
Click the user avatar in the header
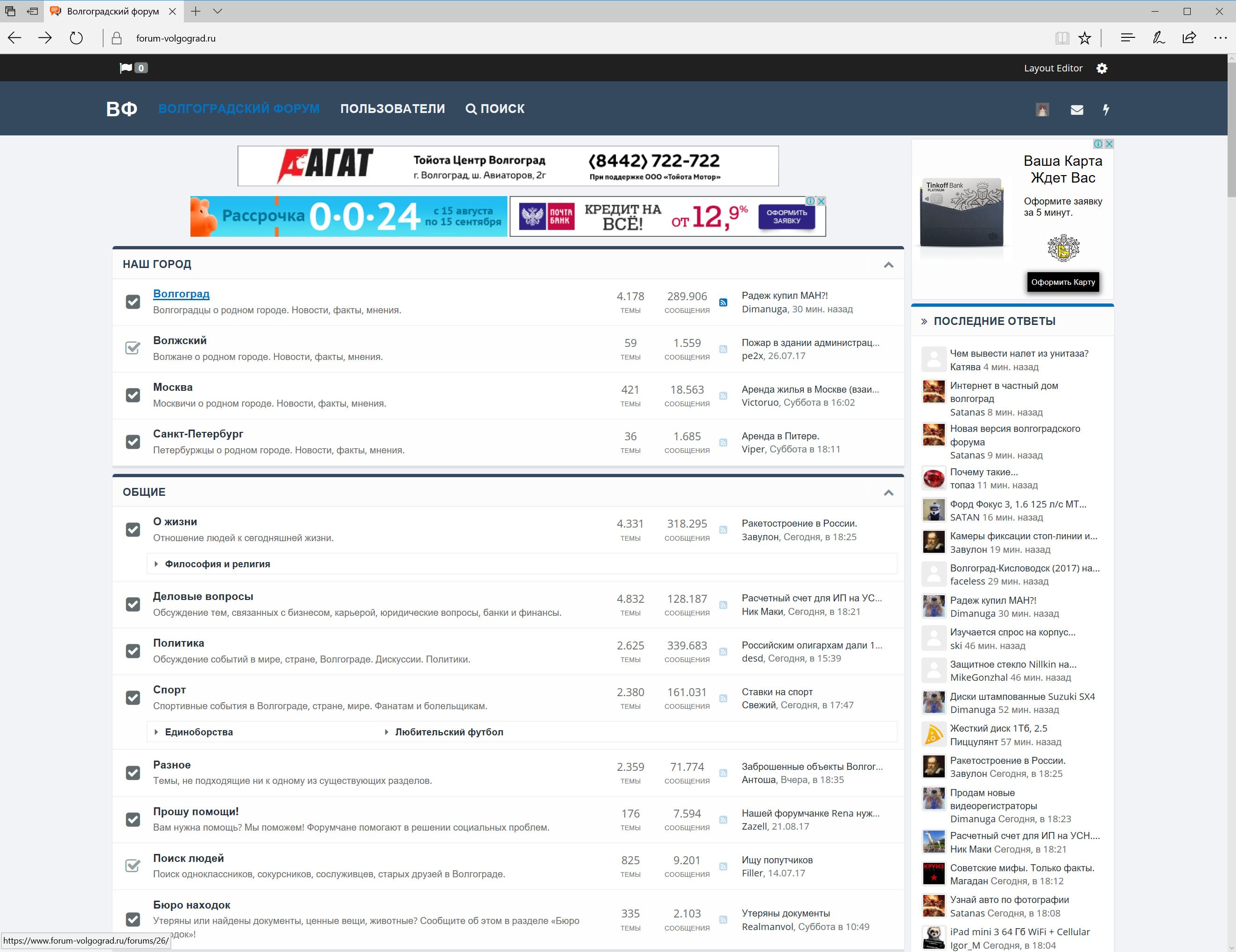pos(1042,110)
